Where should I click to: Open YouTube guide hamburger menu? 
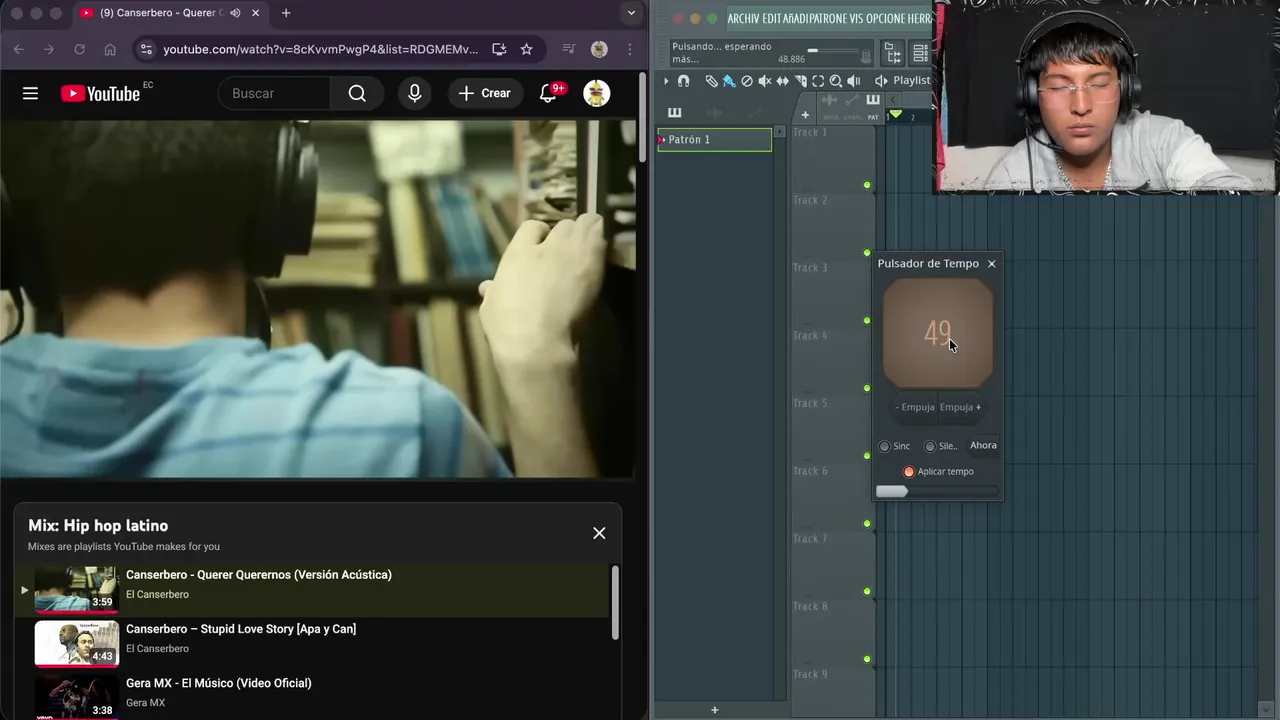tap(30, 93)
